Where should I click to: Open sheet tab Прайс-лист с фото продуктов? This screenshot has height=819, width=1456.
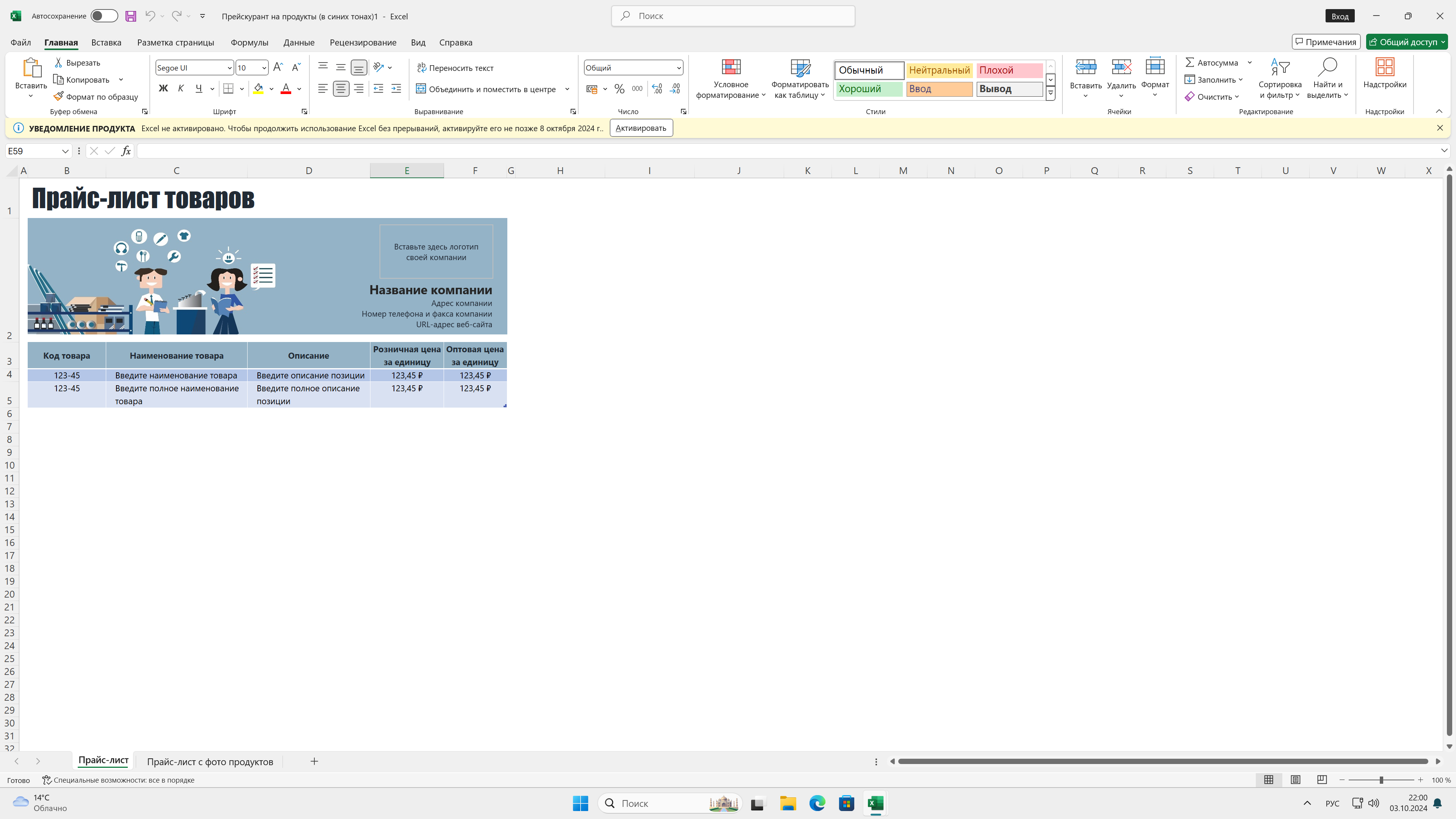pyautogui.click(x=210, y=761)
